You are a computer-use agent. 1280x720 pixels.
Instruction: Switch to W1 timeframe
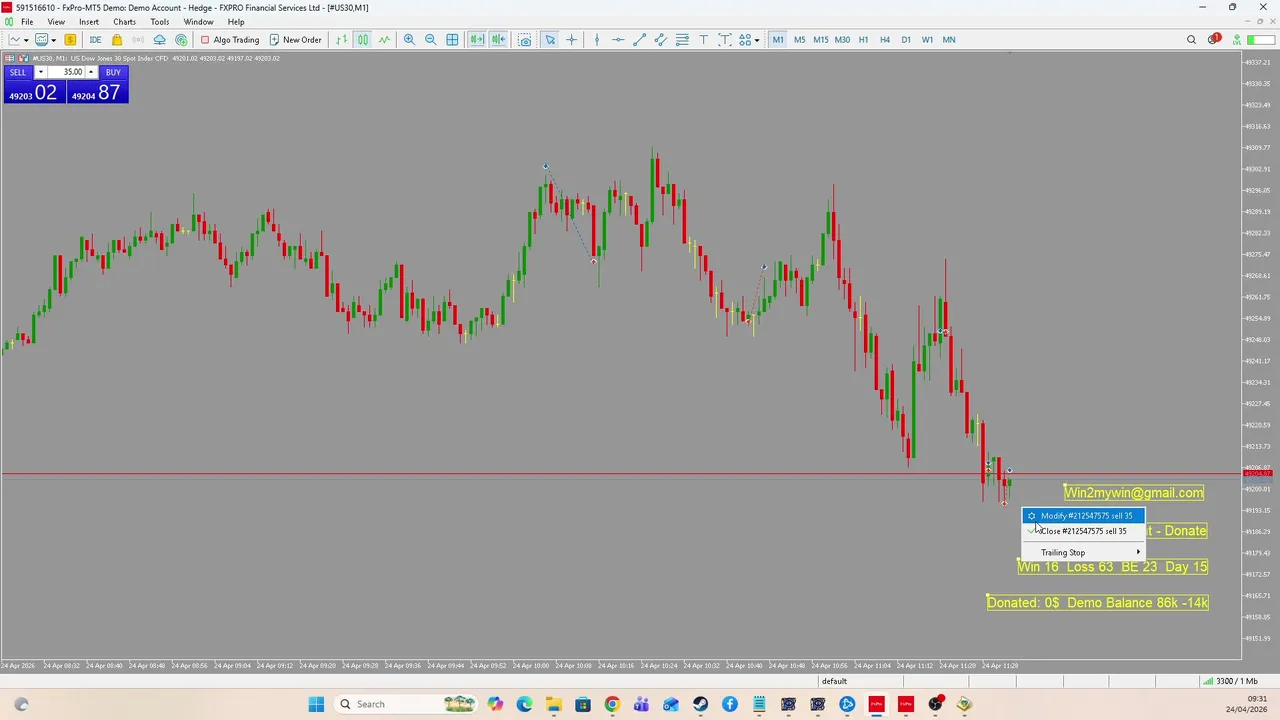coord(927,40)
